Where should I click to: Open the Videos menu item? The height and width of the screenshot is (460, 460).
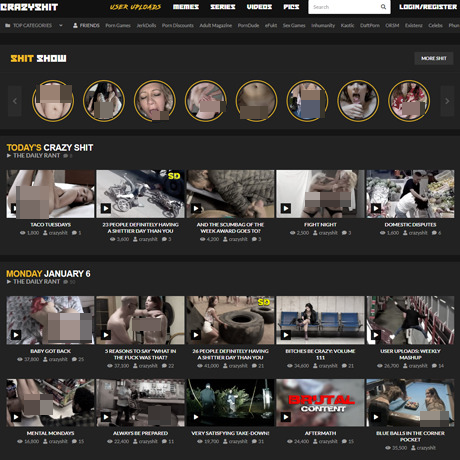pyautogui.click(x=259, y=7)
